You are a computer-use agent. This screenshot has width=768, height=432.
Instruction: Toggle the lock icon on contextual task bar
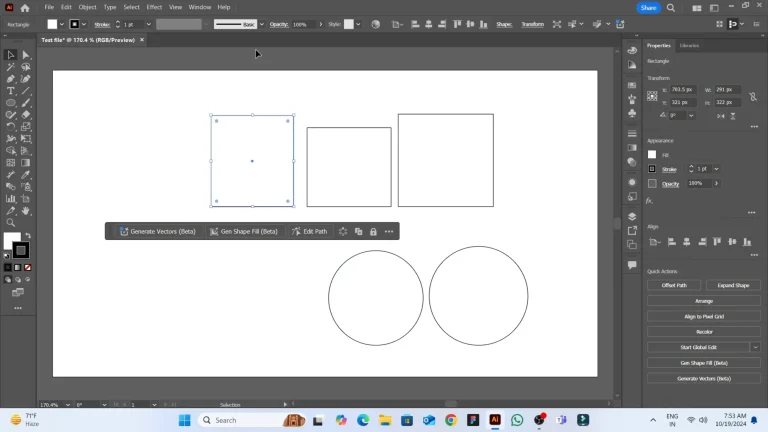tap(373, 232)
